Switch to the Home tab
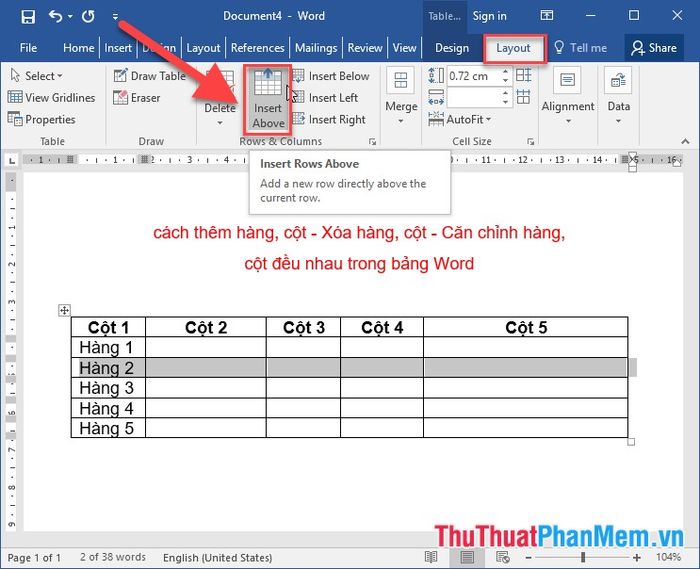Viewport: 700px width, 569px height. click(x=79, y=48)
